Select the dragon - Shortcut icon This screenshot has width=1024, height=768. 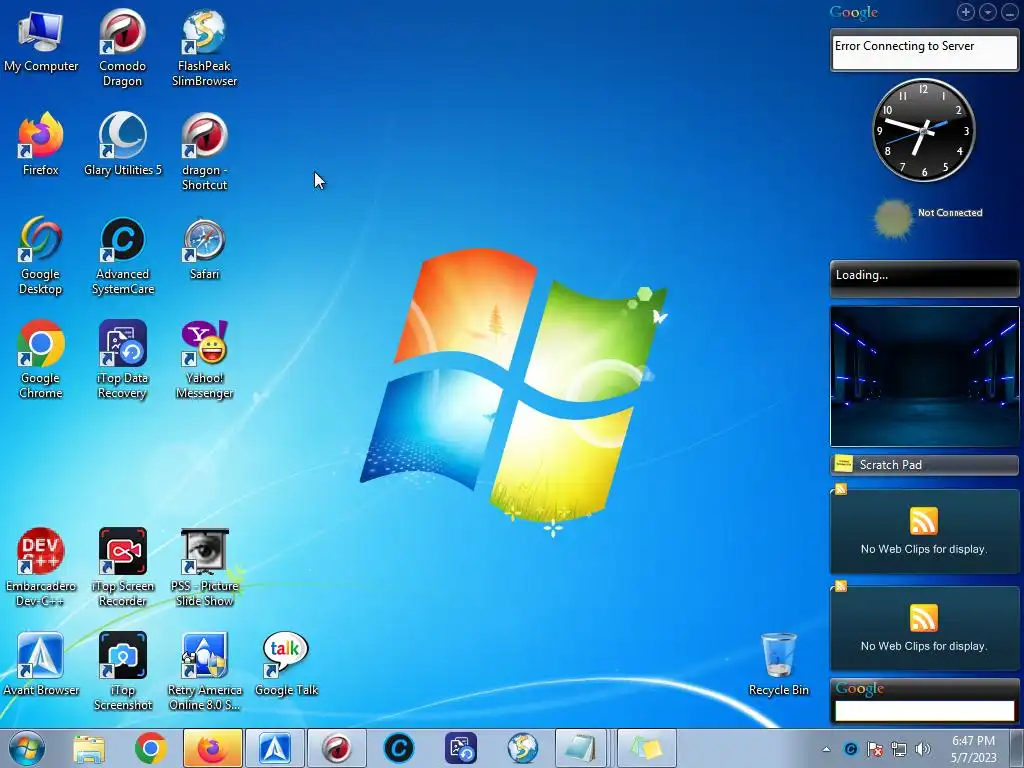coord(204,152)
